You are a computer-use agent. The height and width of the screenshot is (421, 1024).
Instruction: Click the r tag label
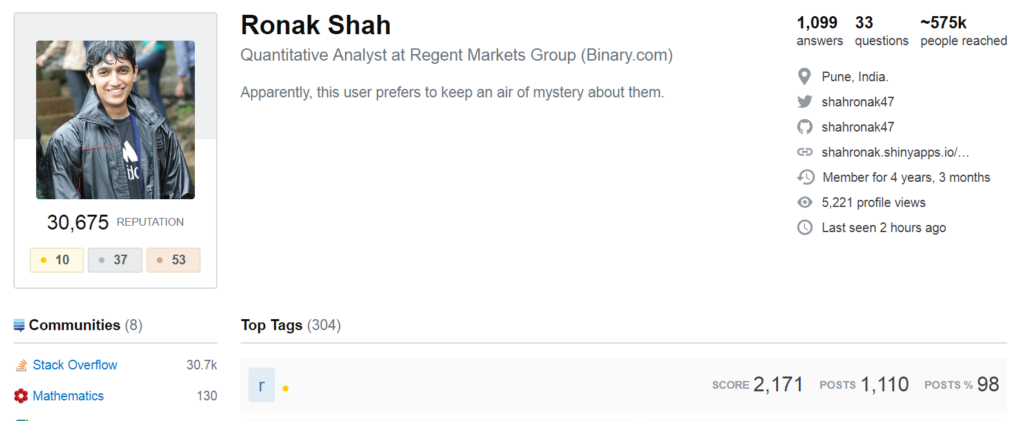261,385
